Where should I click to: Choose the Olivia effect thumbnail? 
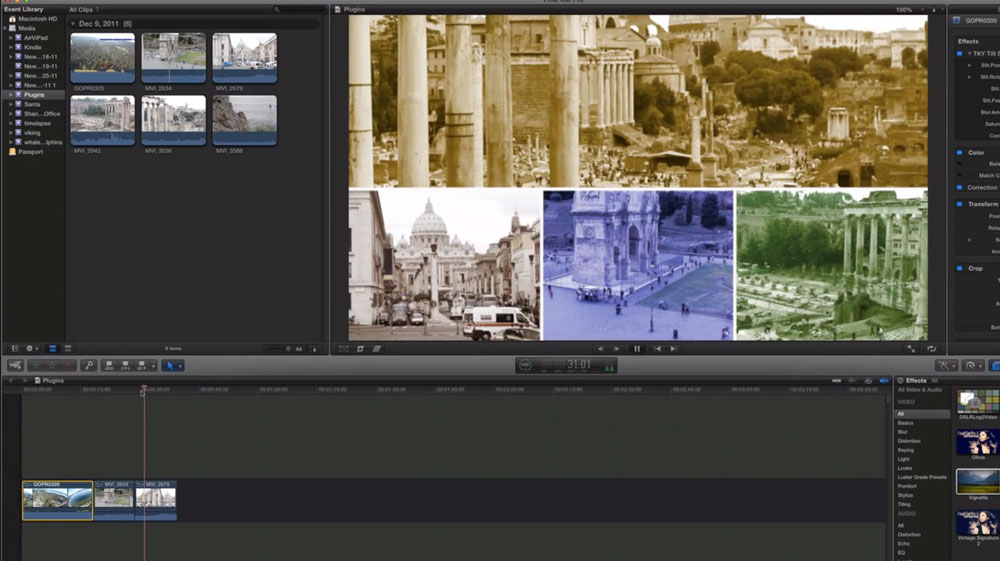coord(978,442)
